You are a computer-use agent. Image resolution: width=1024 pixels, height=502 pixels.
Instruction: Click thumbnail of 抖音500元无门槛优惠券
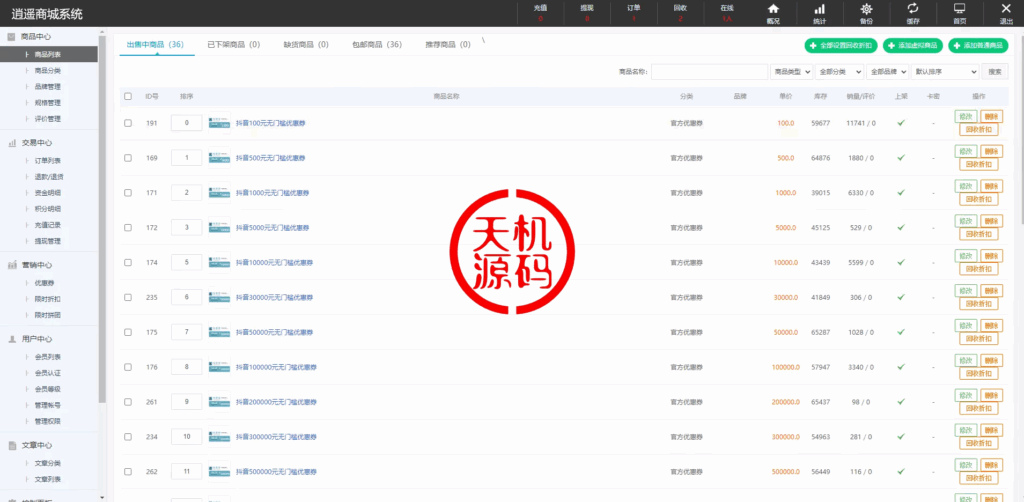click(x=219, y=158)
